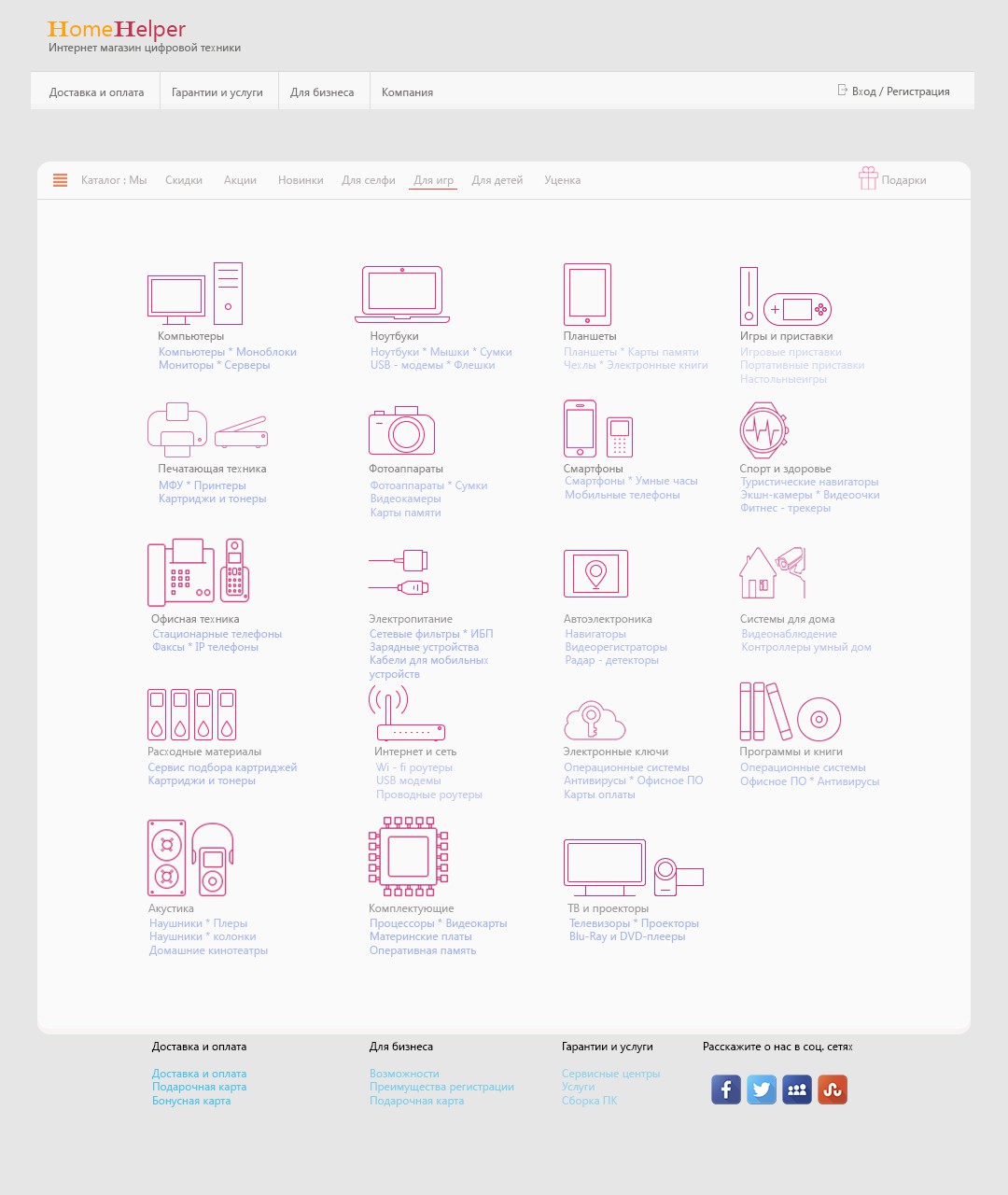
Task: Click the Офисная техника fax phone icon
Action: click(x=199, y=572)
